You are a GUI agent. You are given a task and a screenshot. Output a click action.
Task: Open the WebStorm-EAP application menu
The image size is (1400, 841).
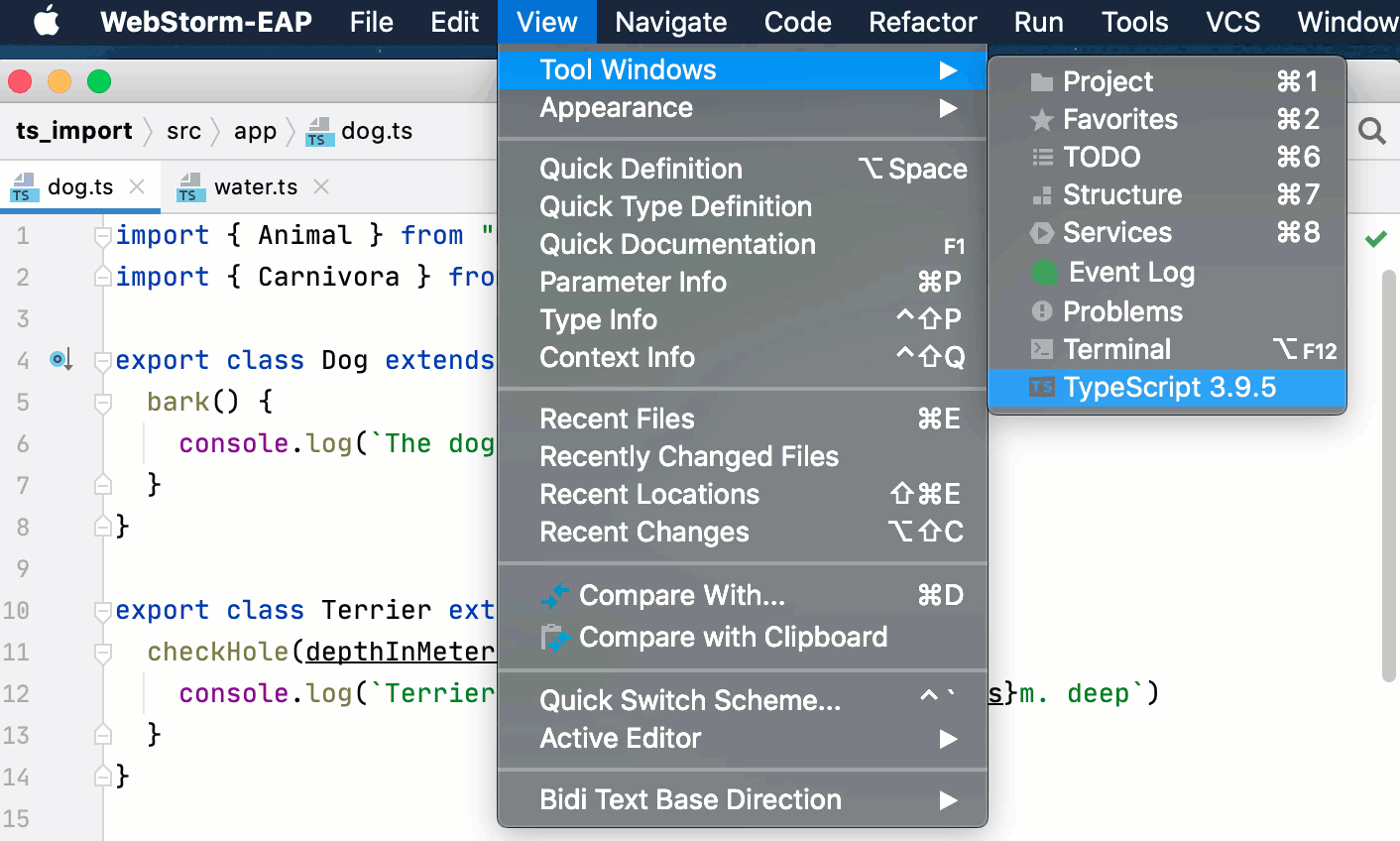[x=206, y=22]
